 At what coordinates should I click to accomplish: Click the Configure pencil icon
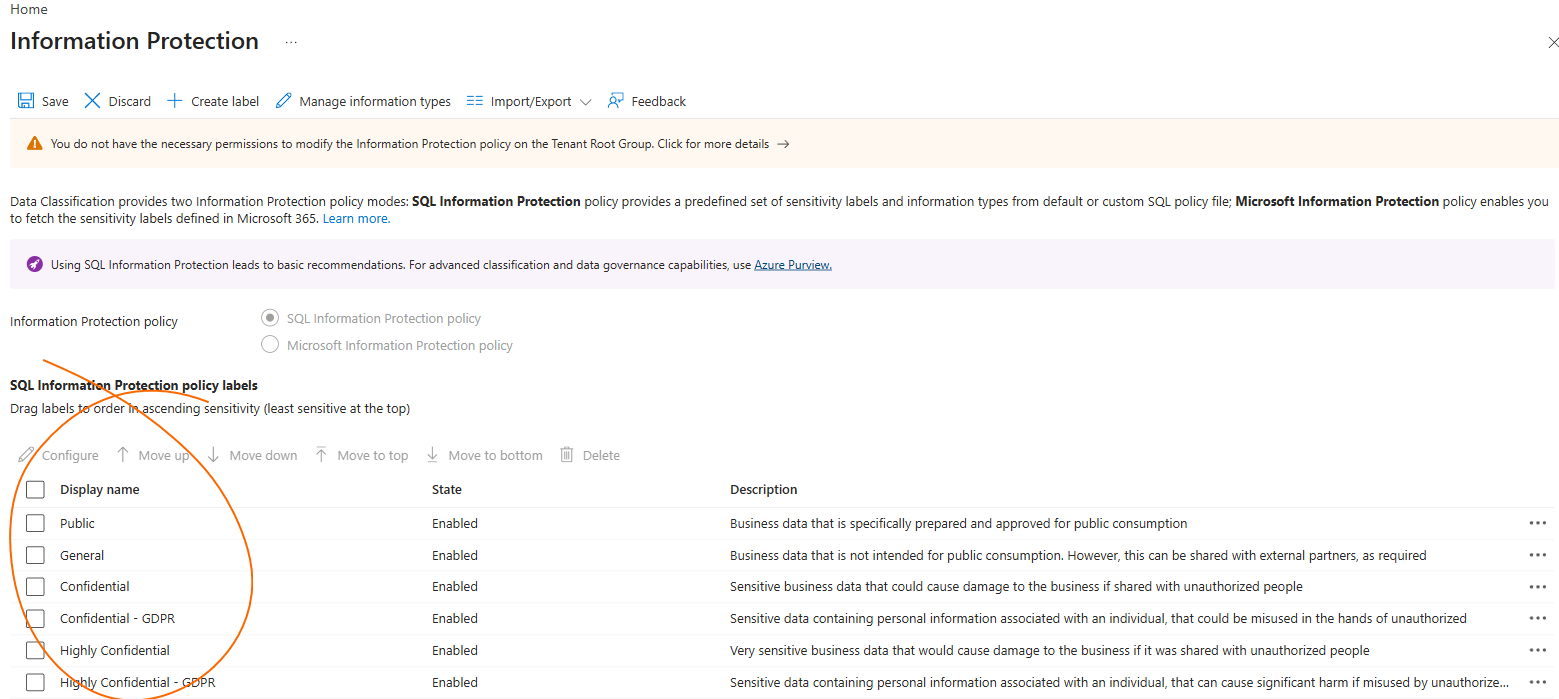click(26, 455)
